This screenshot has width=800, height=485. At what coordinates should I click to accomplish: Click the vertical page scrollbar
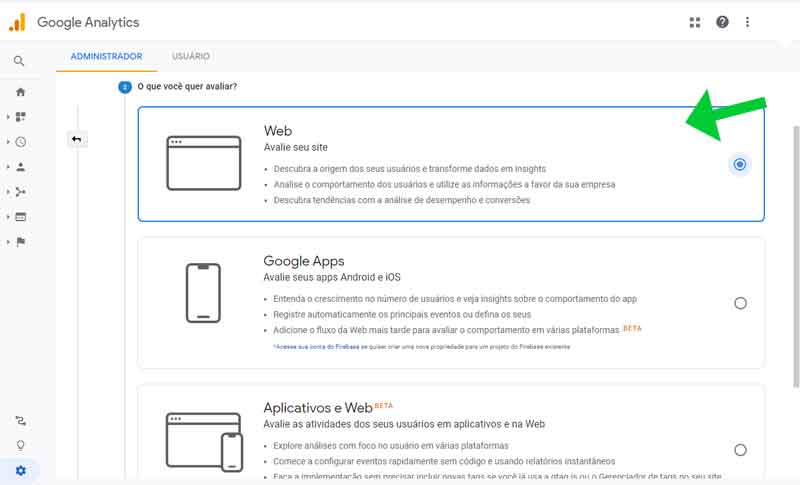796,256
